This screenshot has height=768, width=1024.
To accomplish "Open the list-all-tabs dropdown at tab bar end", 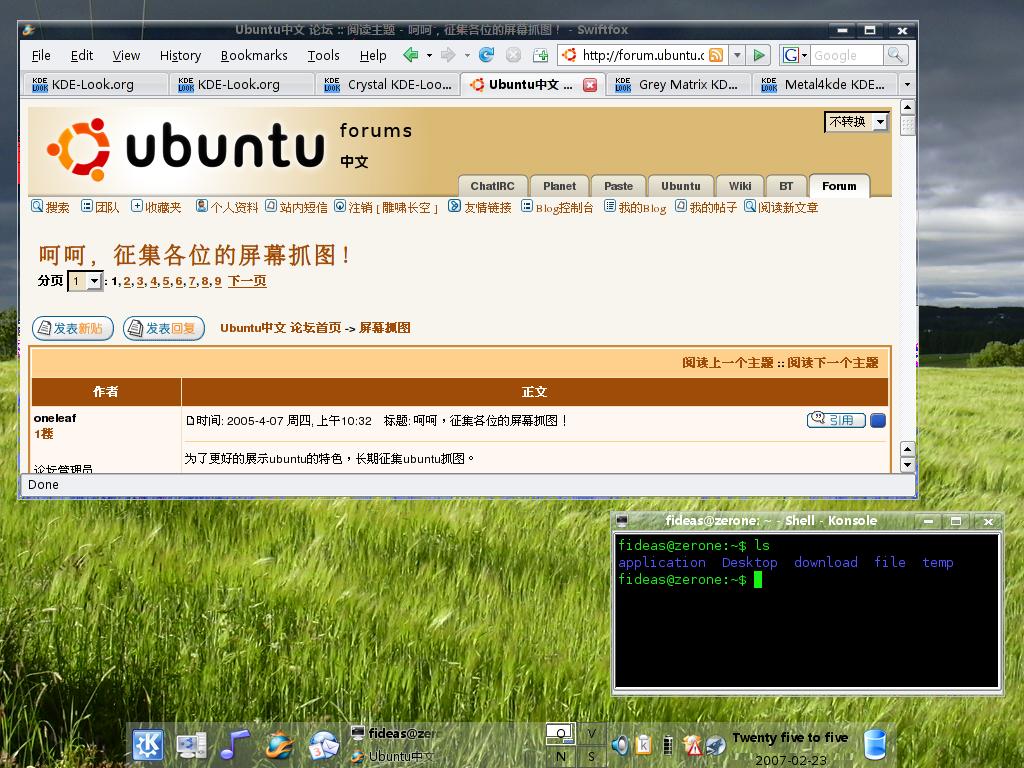I will pyautogui.click(x=906, y=84).
